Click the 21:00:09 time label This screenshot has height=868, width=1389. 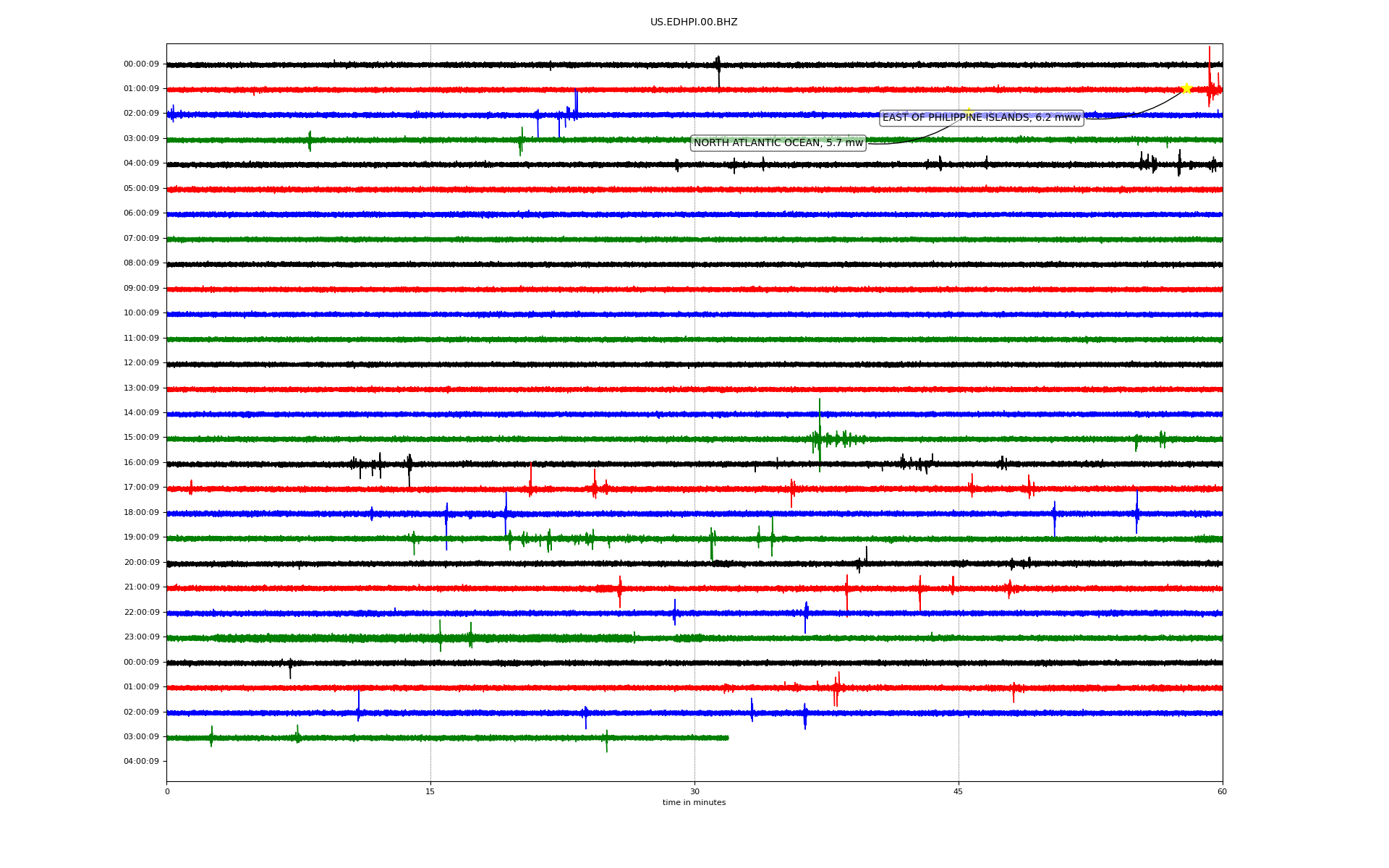141,587
